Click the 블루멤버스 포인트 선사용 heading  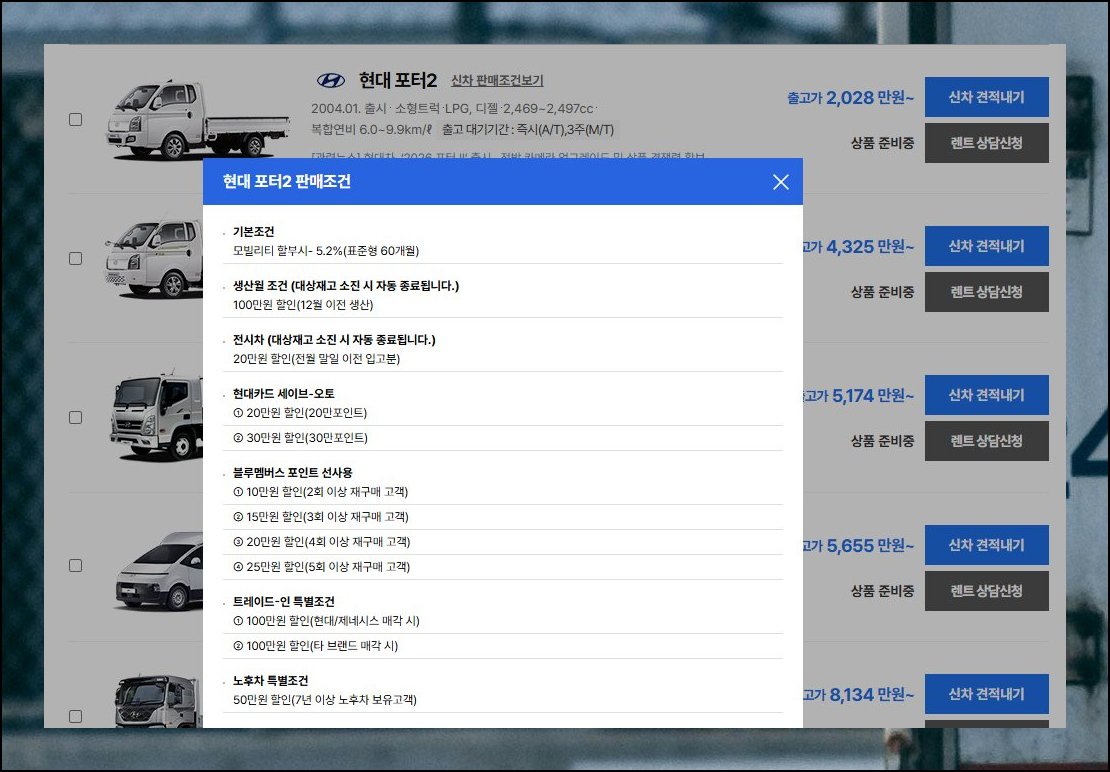tap(292, 473)
